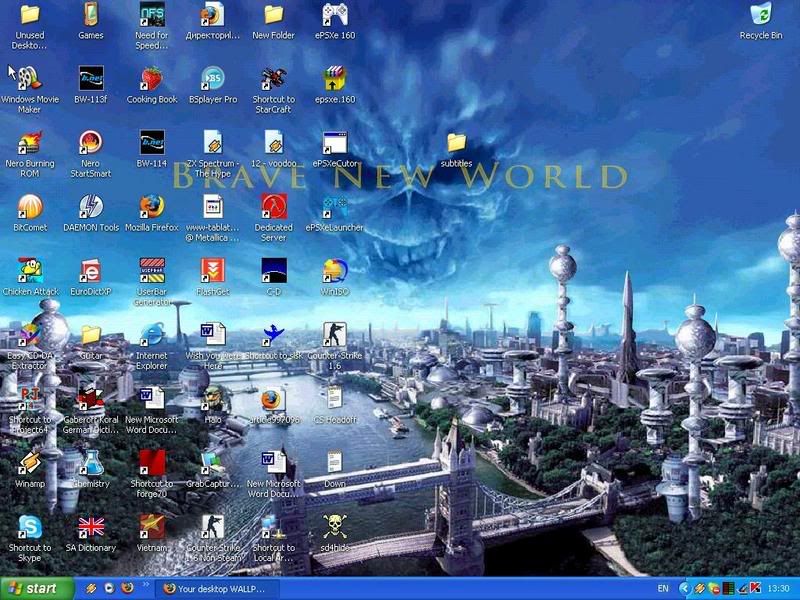
Task: Open the ZX Spectrum - The Hype file
Action: pos(213,143)
